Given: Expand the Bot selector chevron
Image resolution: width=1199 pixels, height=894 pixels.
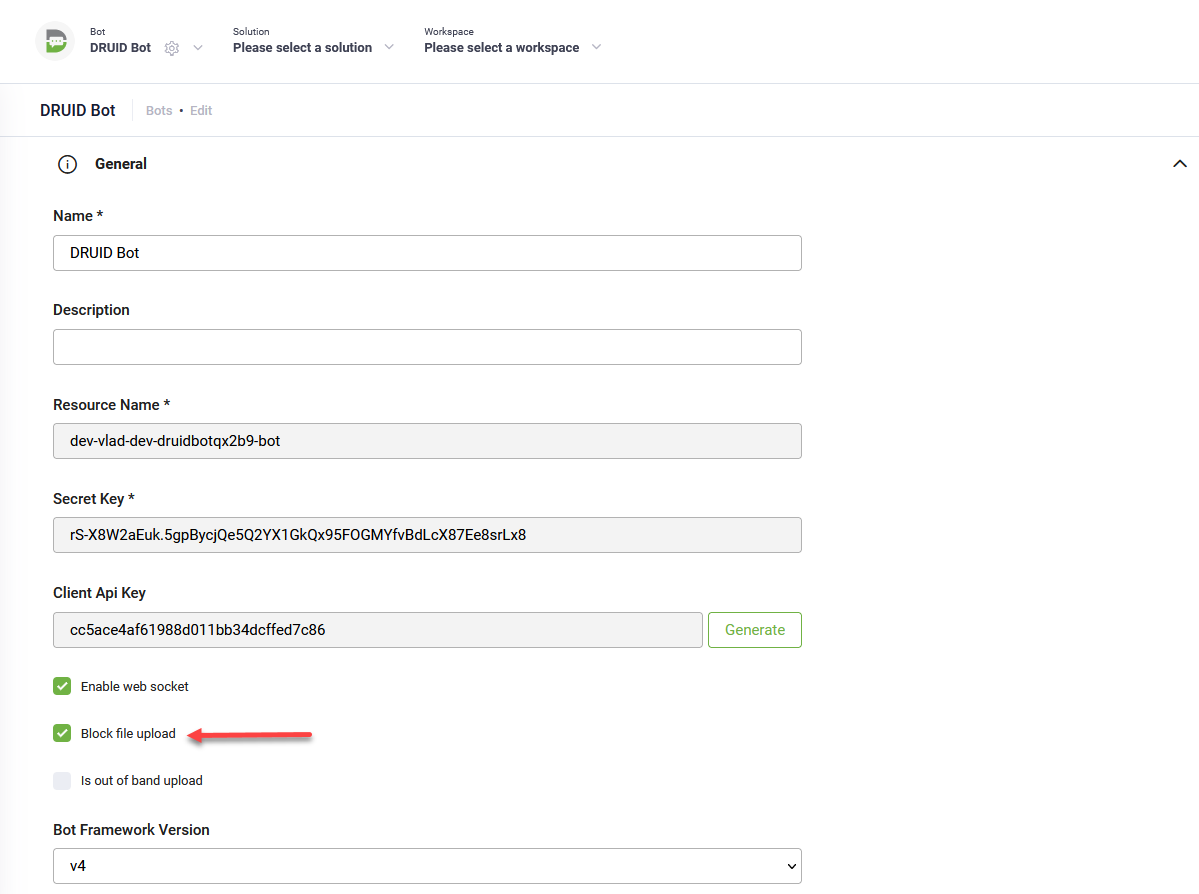Looking at the screenshot, I should (x=198, y=48).
